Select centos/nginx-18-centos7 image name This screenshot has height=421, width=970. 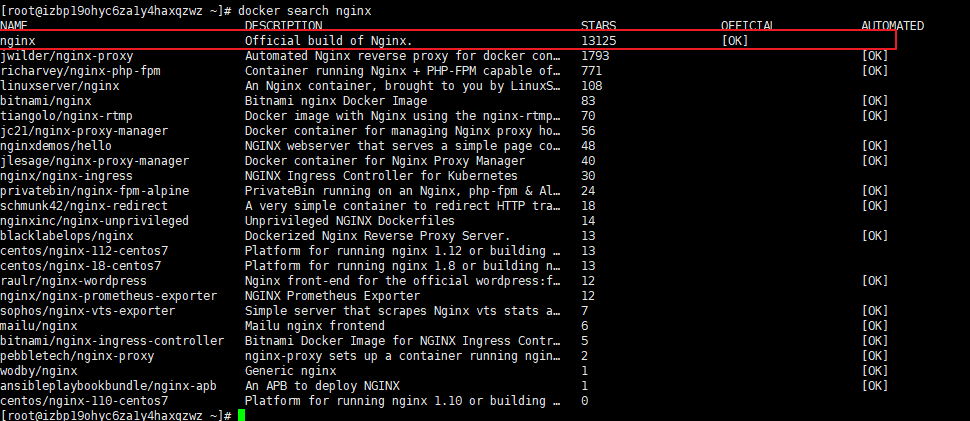pyautogui.click(x=80, y=266)
